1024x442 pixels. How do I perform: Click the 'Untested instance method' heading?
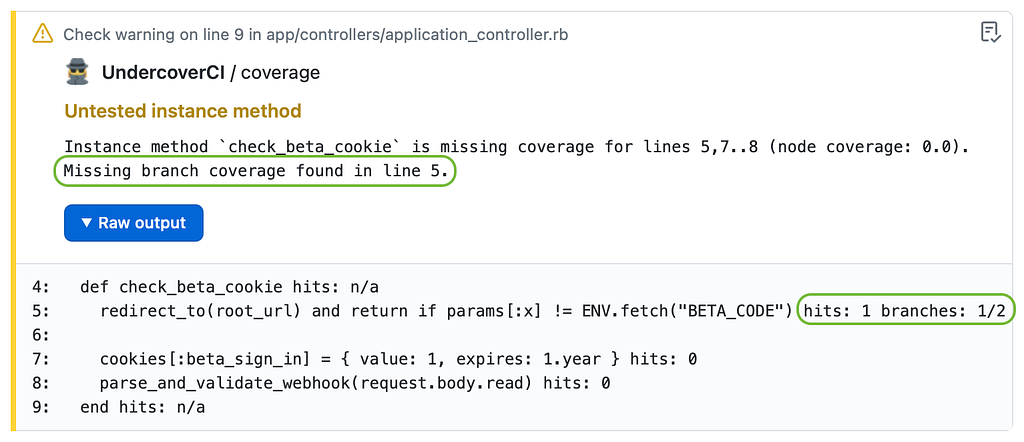(183, 111)
